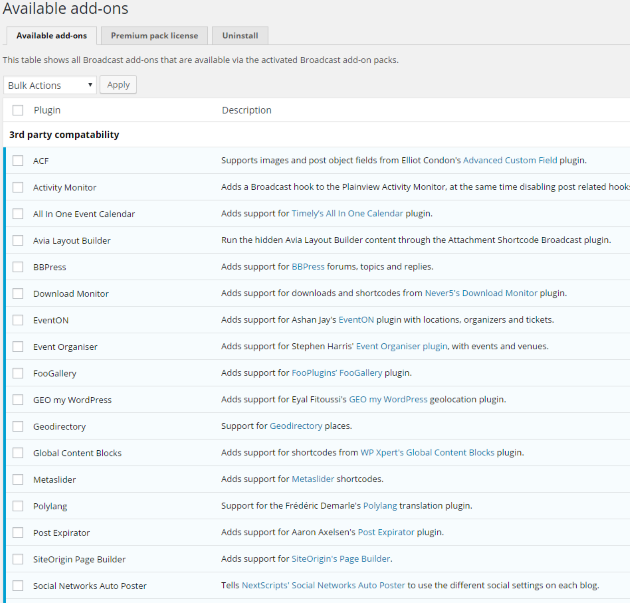Select the Metaslider checkbox

[18, 479]
